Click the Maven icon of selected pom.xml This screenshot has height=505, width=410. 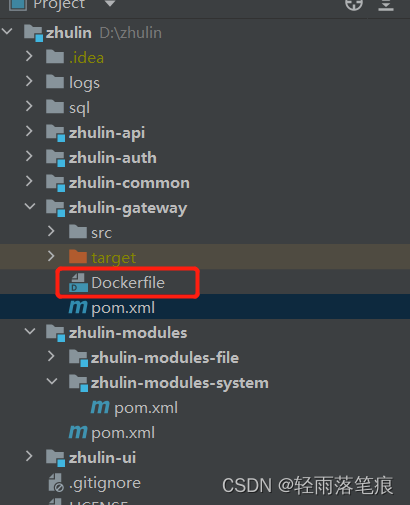click(78, 307)
